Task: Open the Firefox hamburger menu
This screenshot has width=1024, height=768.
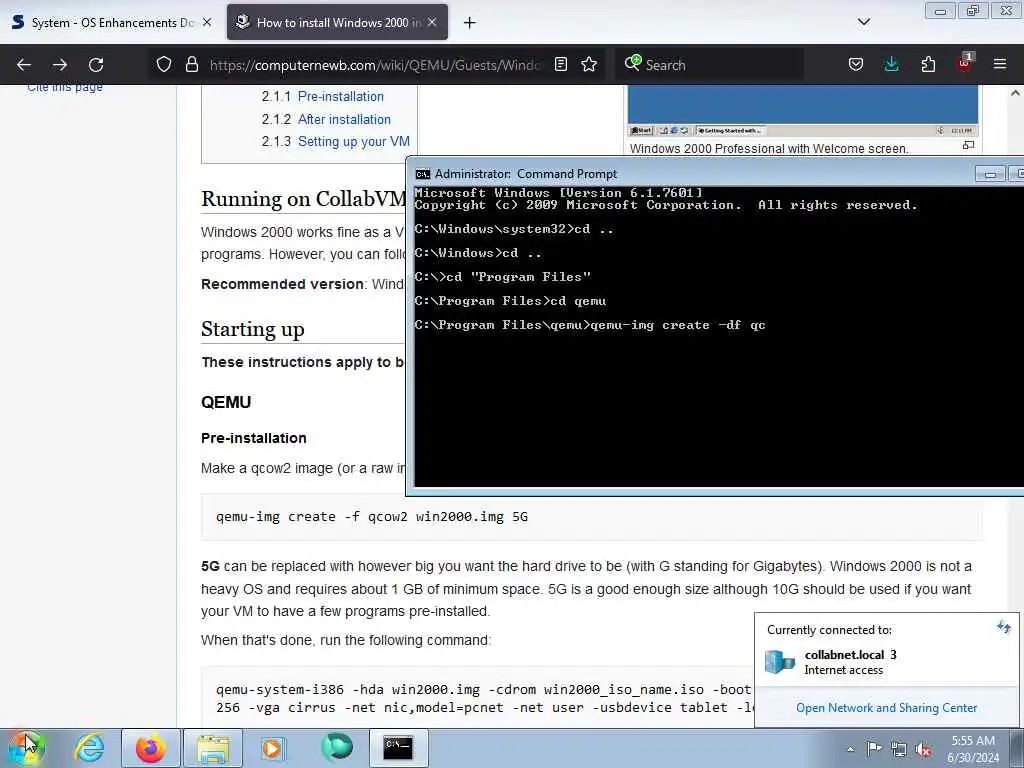Action: pyautogui.click(x=1000, y=64)
